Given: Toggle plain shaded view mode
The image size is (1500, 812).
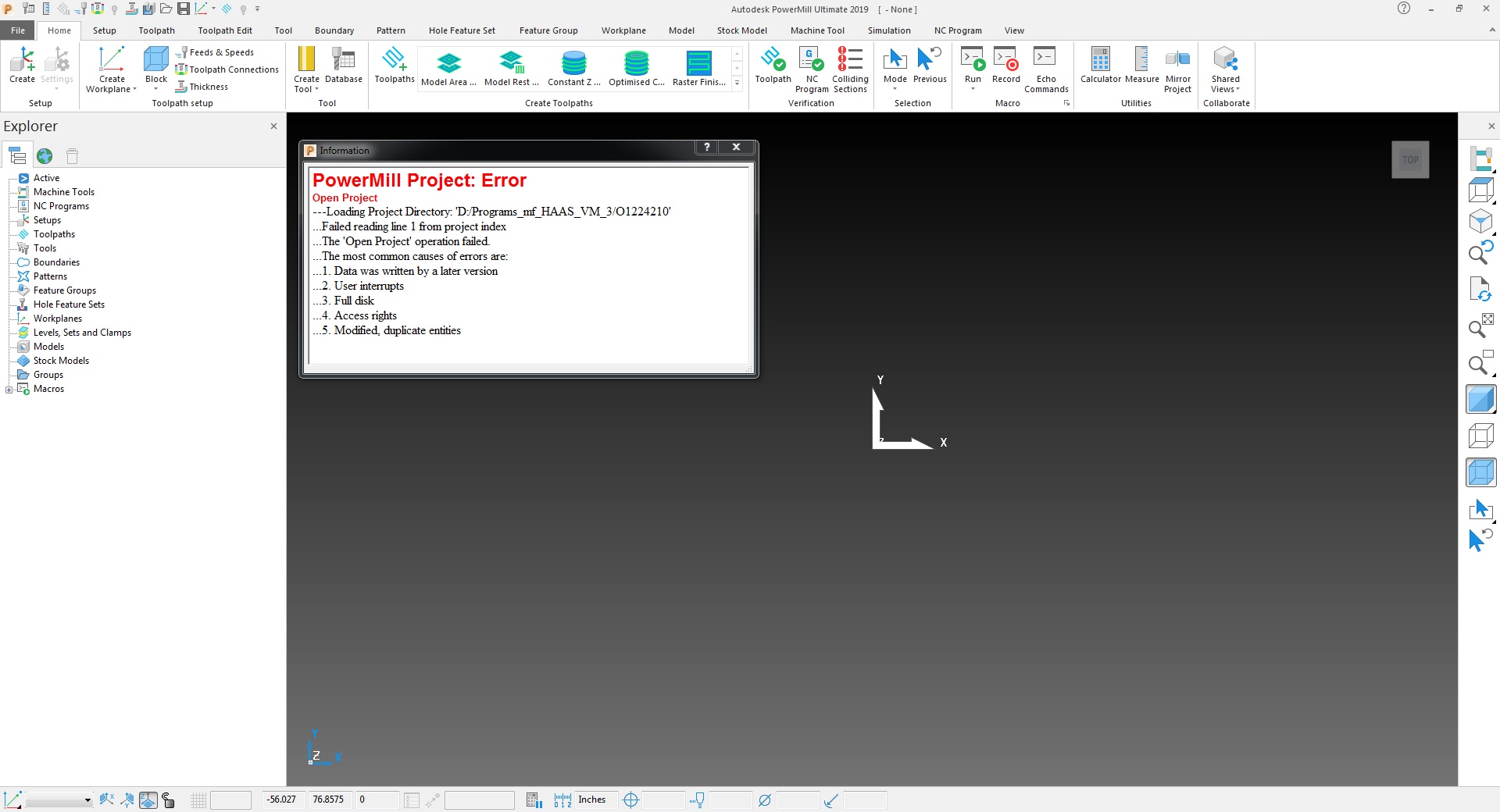Looking at the screenshot, I should 1480,400.
